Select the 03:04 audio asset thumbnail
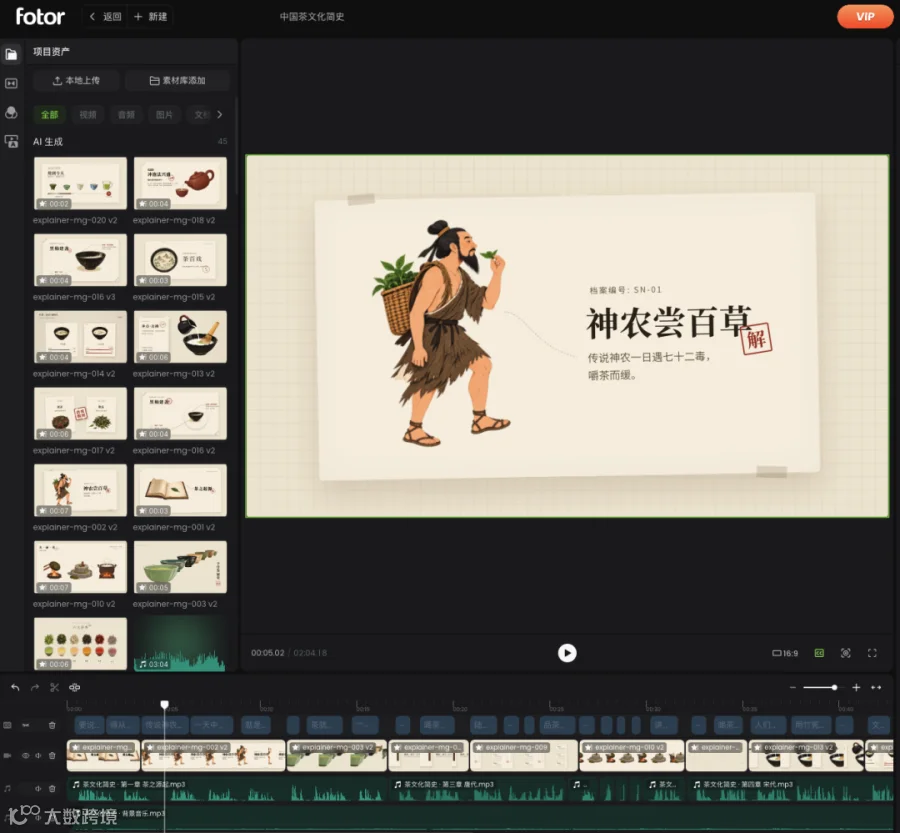 [x=180, y=644]
